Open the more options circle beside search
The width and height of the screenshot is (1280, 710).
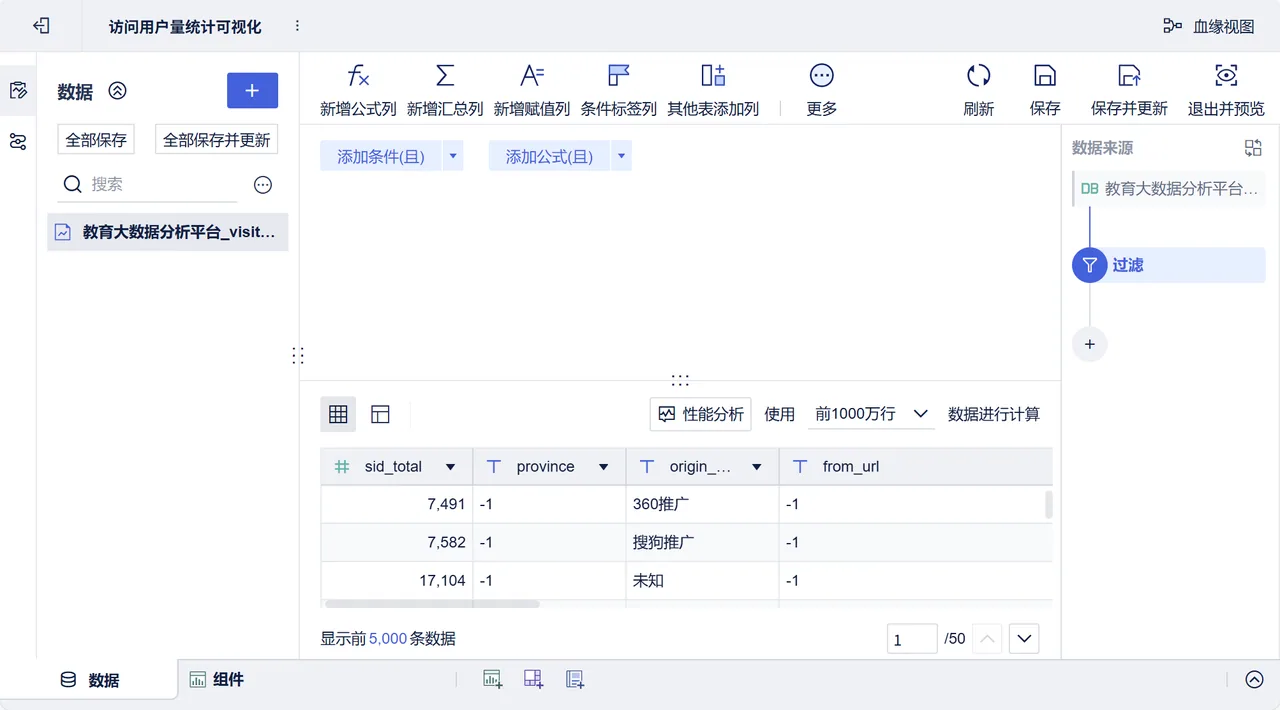263,185
